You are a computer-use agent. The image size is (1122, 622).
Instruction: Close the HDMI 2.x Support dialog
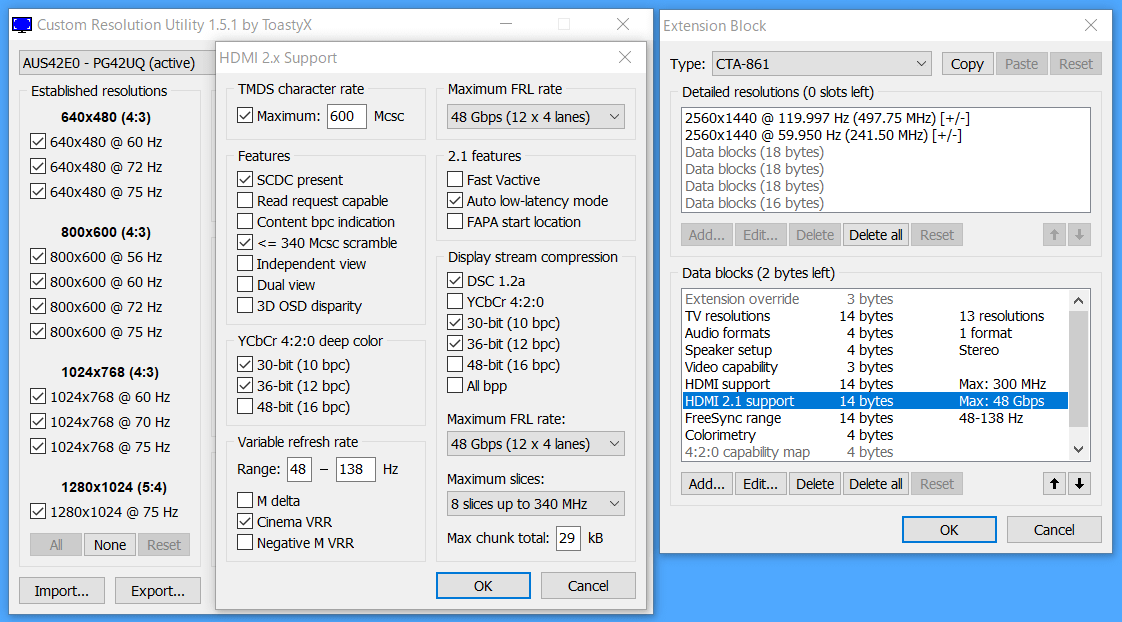tap(625, 57)
